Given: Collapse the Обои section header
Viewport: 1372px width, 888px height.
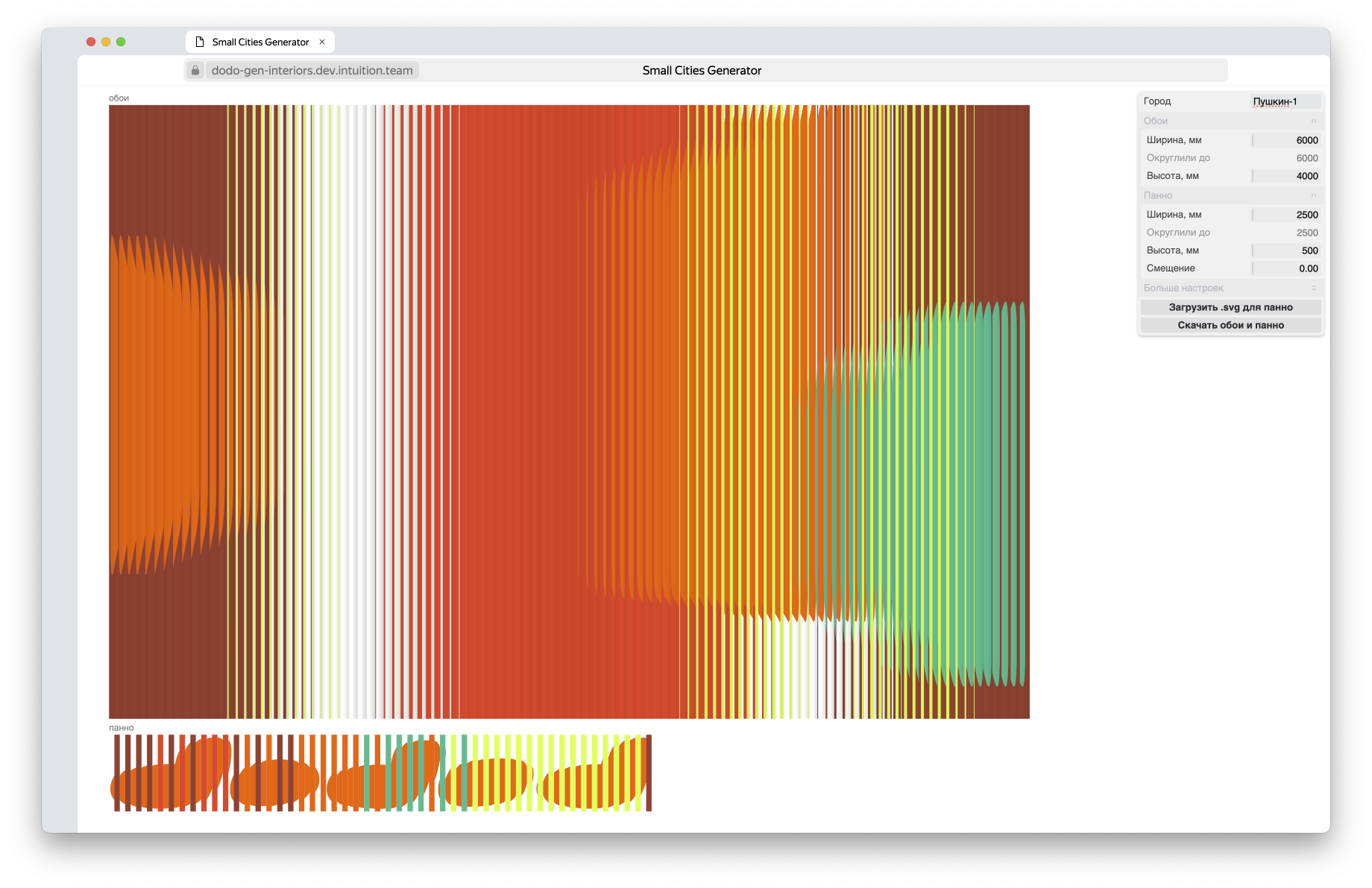Looking at the screenshot, I should point(1230,121).
